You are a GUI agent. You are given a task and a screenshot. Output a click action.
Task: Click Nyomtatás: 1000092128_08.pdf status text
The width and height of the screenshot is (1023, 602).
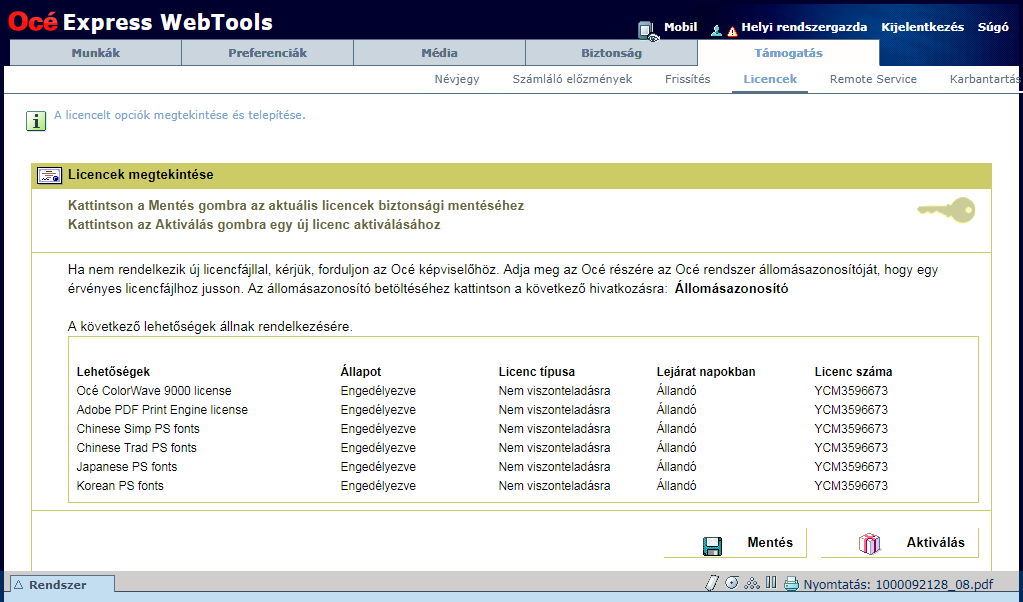click(x=898, y=584)
